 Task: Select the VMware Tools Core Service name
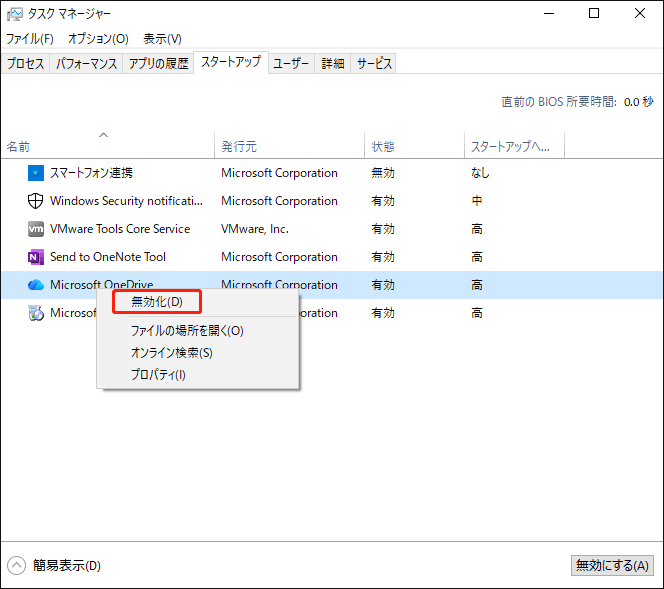tap(120, 229)
